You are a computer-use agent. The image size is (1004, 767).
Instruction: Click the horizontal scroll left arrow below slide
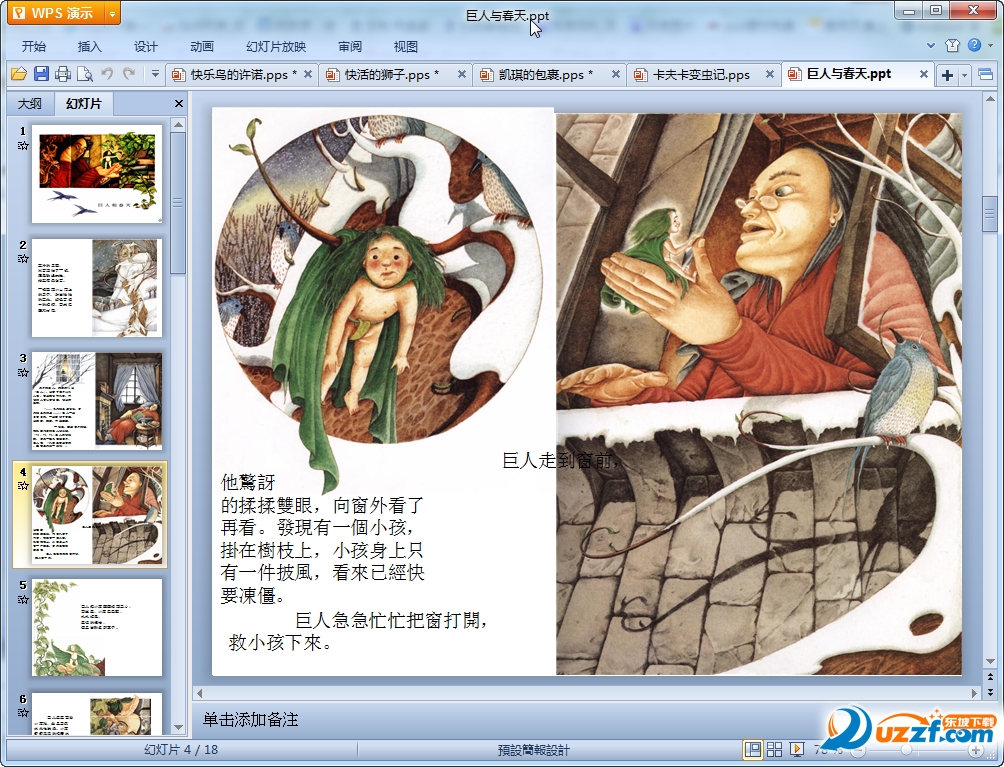click(x=200, y=693)
